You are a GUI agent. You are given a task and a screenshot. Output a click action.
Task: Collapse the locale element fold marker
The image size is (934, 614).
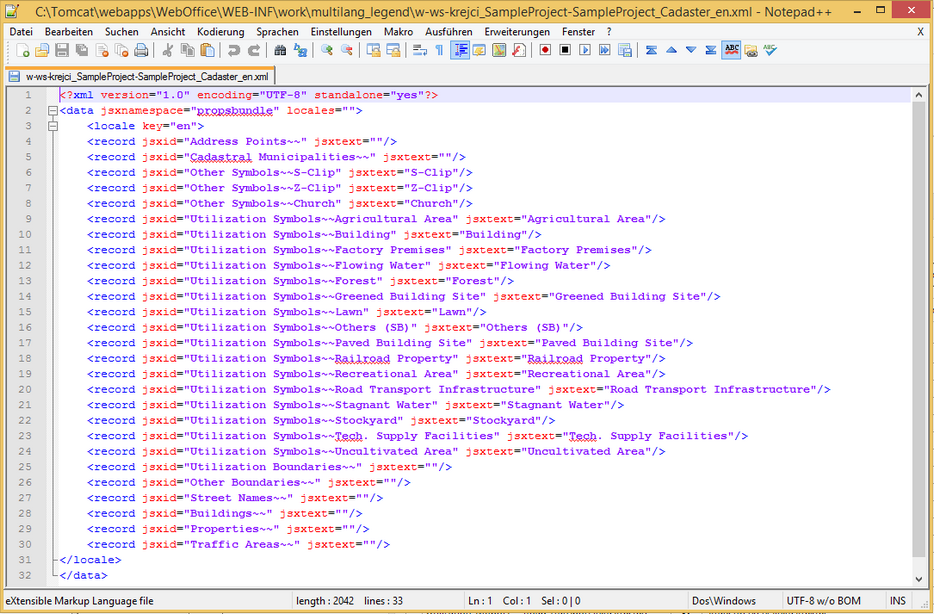coord(51,126)
